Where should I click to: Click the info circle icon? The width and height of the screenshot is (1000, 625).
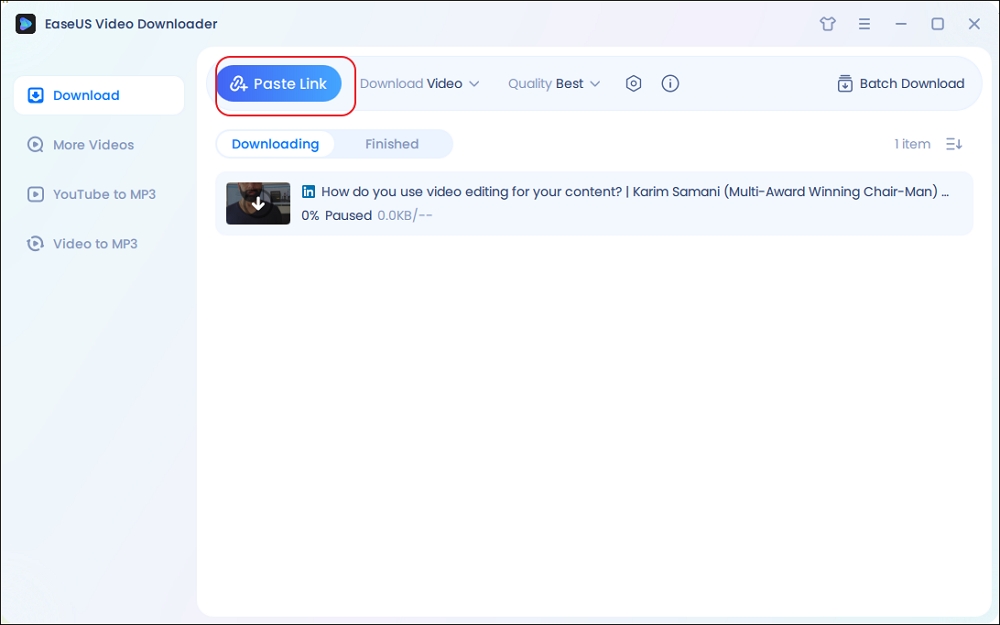(x=670, y=84)
